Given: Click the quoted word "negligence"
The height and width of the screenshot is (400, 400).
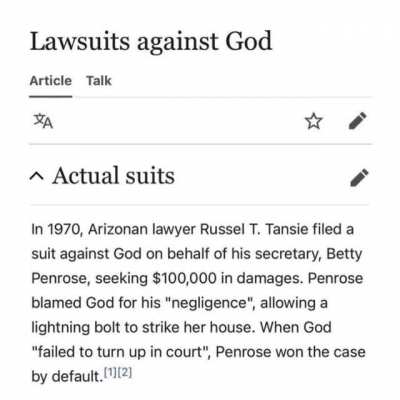Looking at the screenshot, I should [209, 303].
